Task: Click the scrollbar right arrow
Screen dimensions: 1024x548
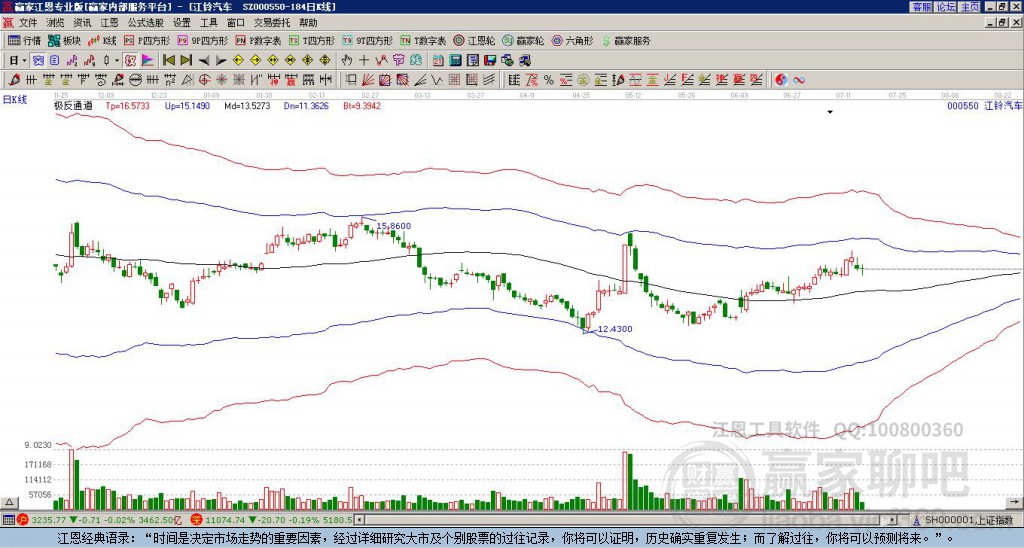Action: point(893,520)
